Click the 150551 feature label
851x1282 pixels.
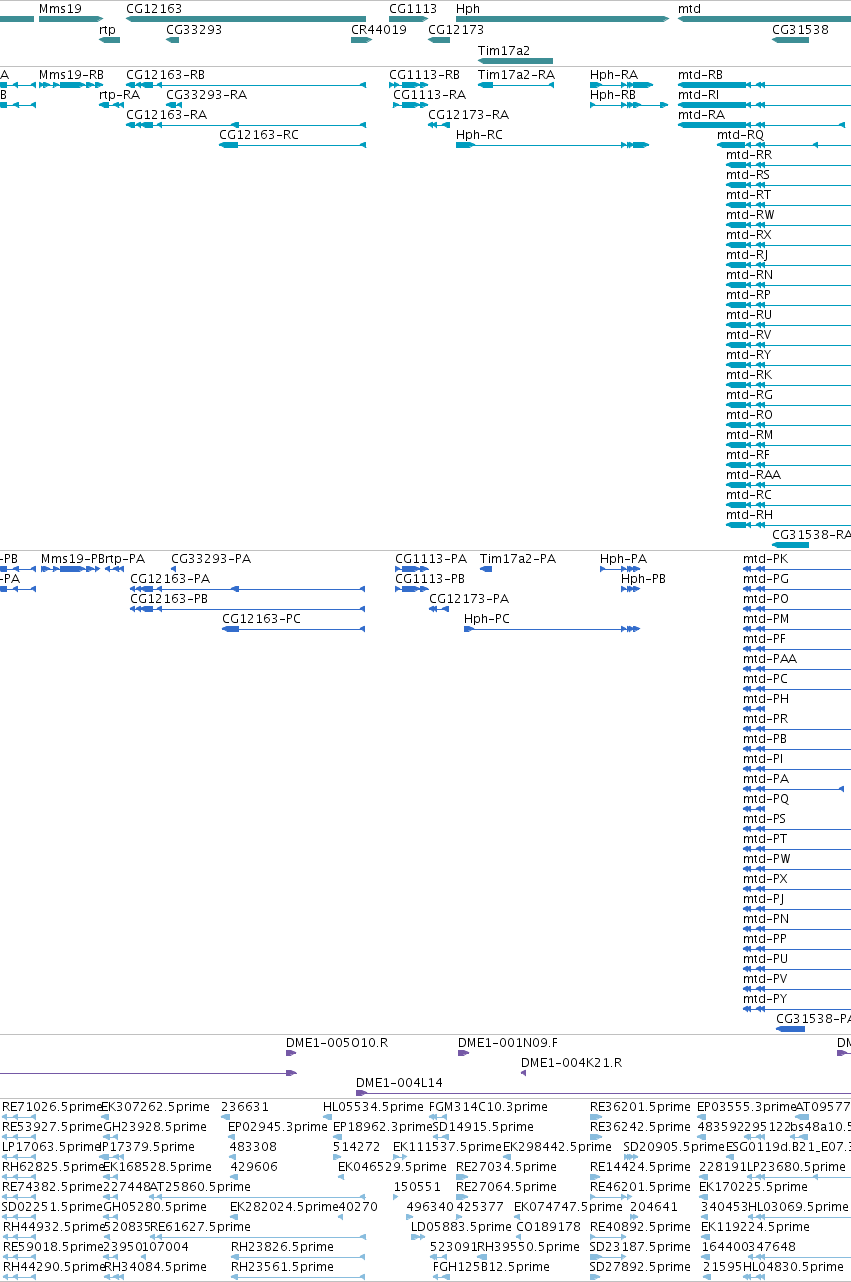[x=417, y=1187]
